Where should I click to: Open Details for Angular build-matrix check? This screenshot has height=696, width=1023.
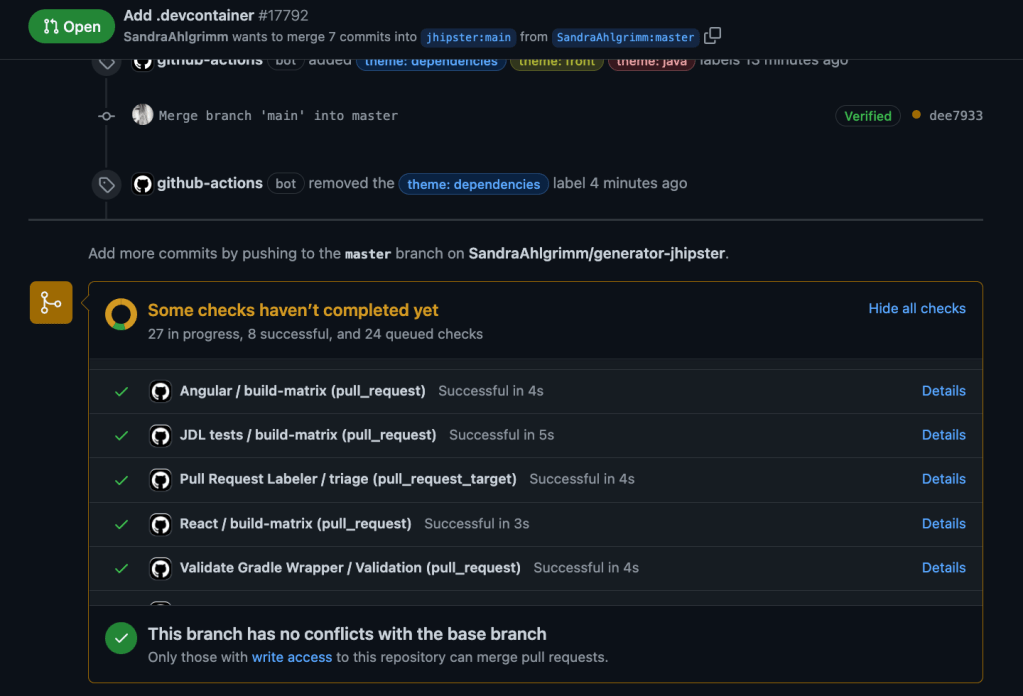pyautogui.click(x=943, y=391)
